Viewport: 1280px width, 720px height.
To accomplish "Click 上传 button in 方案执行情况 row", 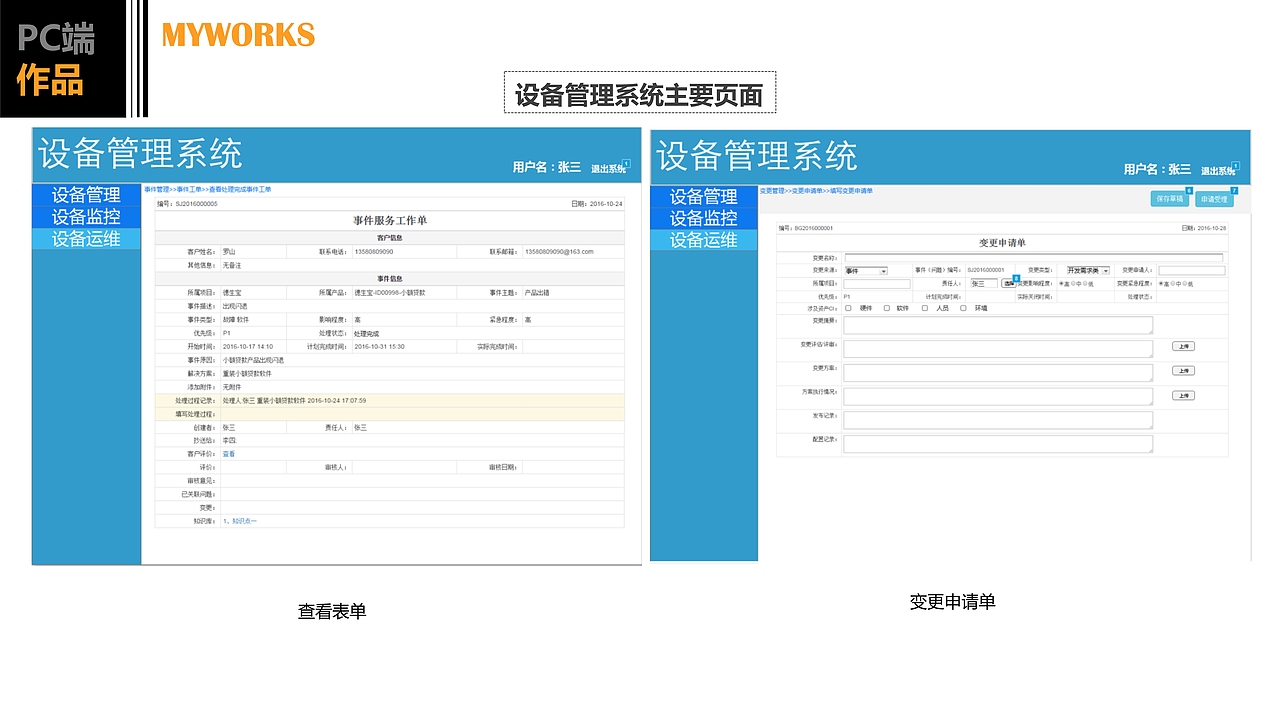I will [x=1183, y=396].
